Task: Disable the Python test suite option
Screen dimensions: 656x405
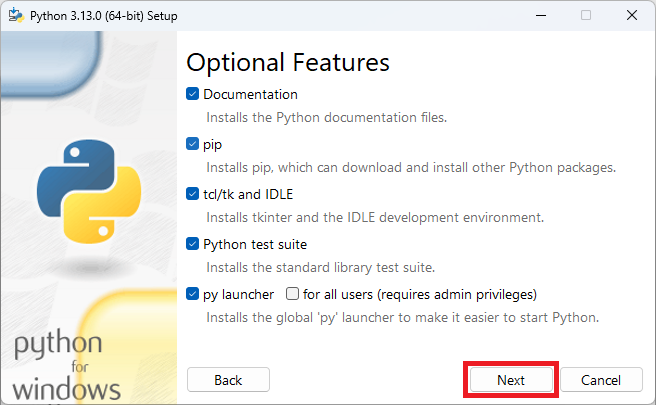Action: [192, 244]
